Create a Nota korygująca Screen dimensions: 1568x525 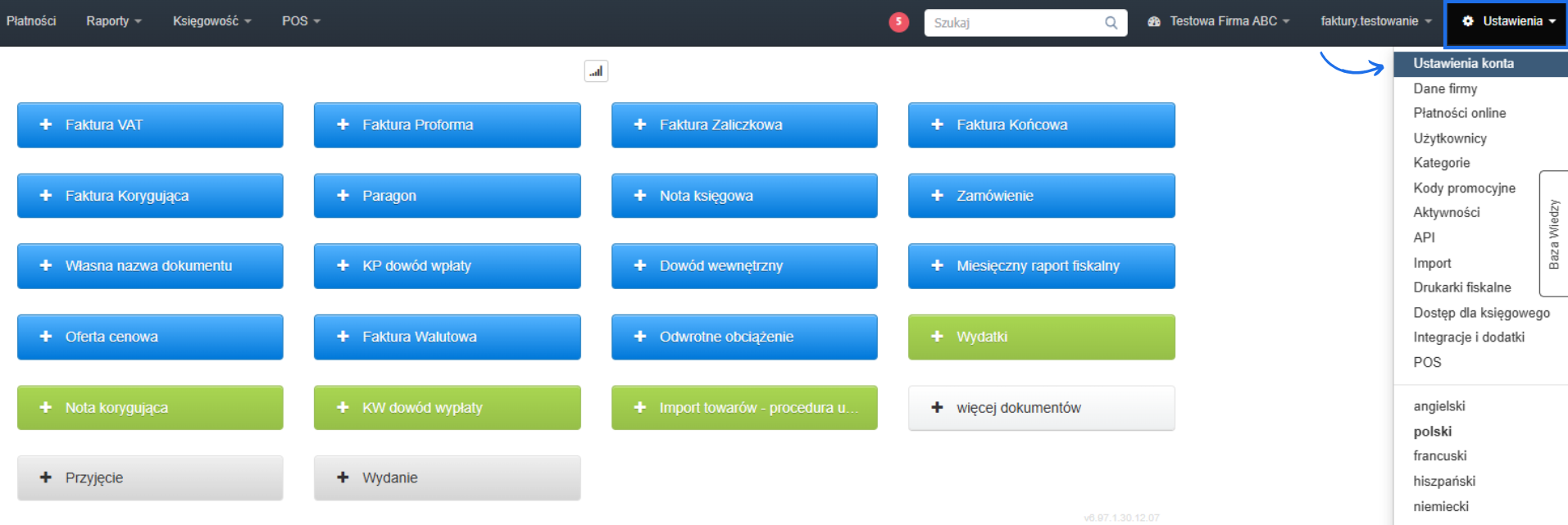150,408
